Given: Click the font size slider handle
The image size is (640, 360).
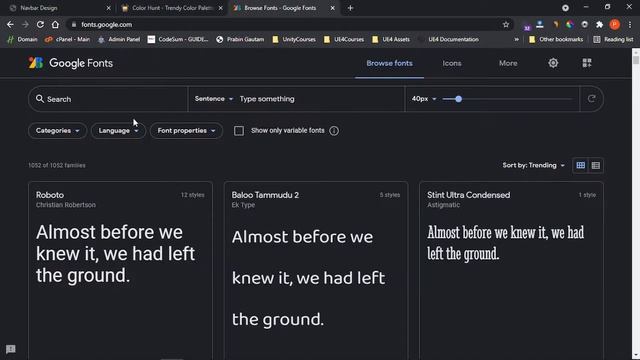Looking at the screenshot, I should point(458,99).
